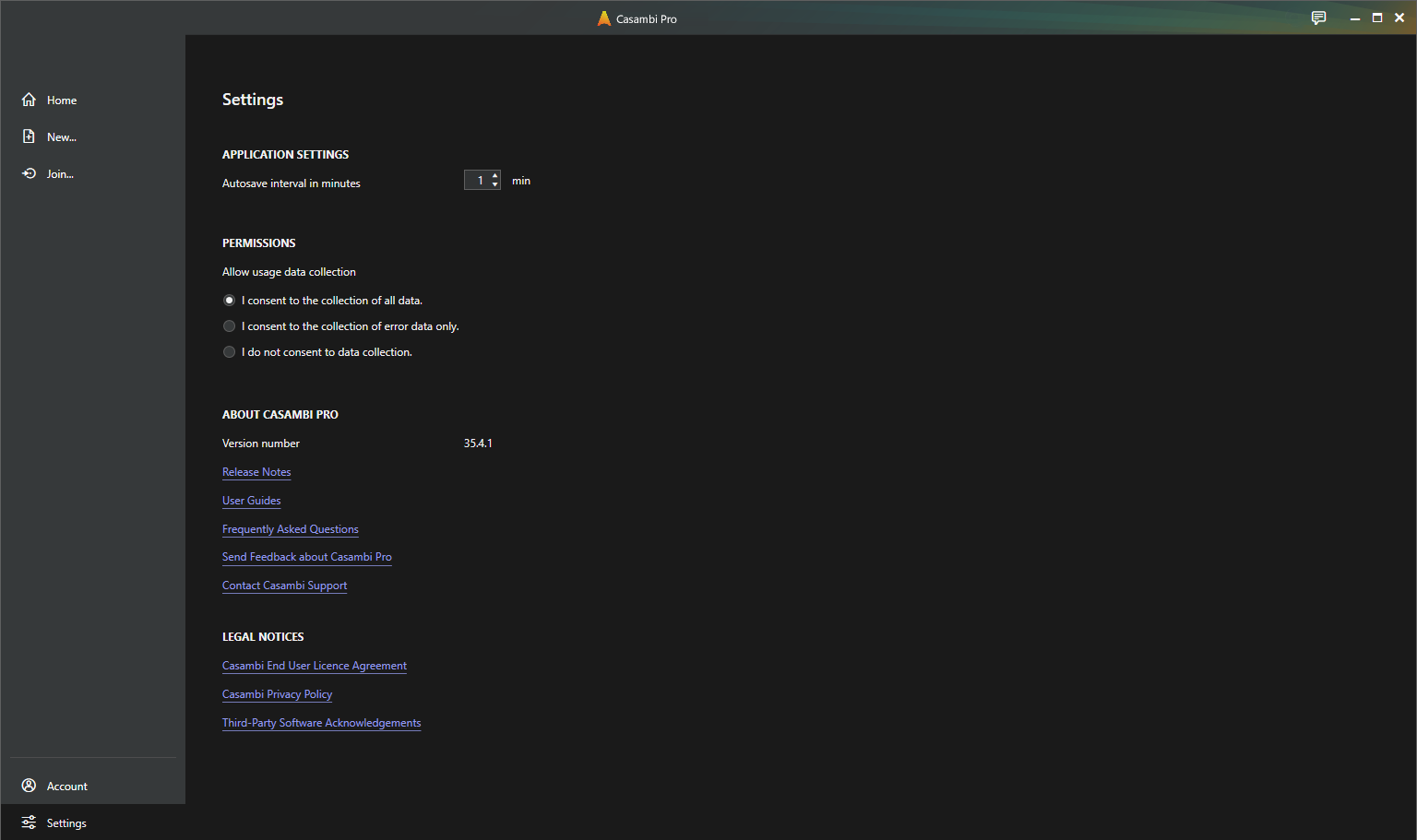Choose do not consent to data collection

[230, 352]
